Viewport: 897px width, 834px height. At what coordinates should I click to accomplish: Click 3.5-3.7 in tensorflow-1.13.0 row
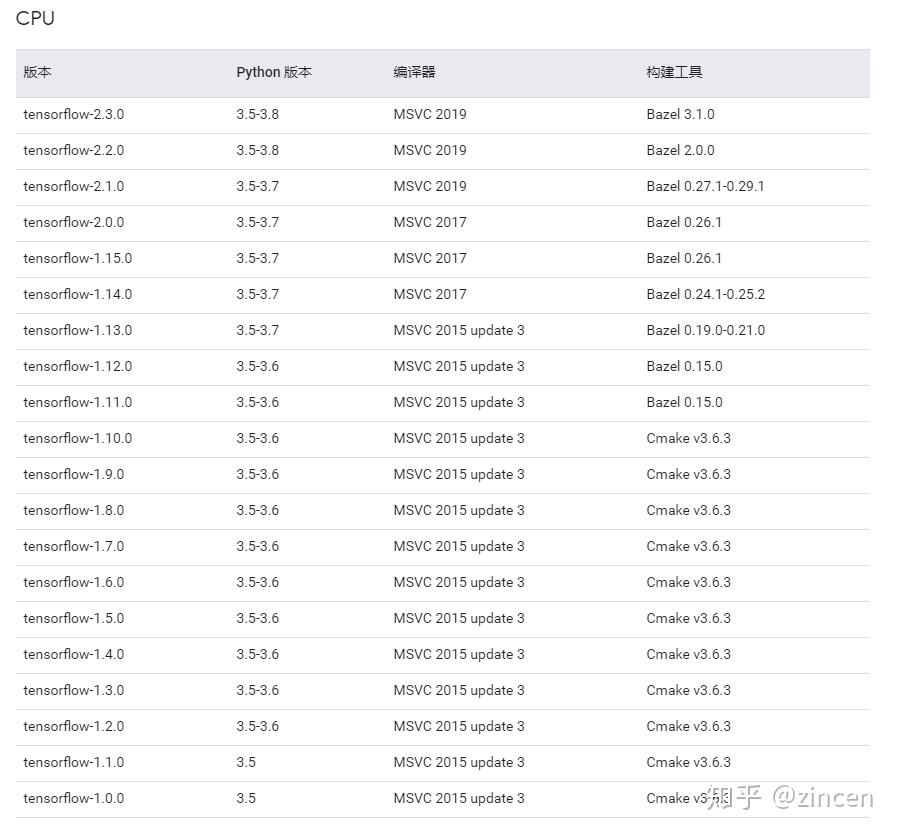coord(257,331)
